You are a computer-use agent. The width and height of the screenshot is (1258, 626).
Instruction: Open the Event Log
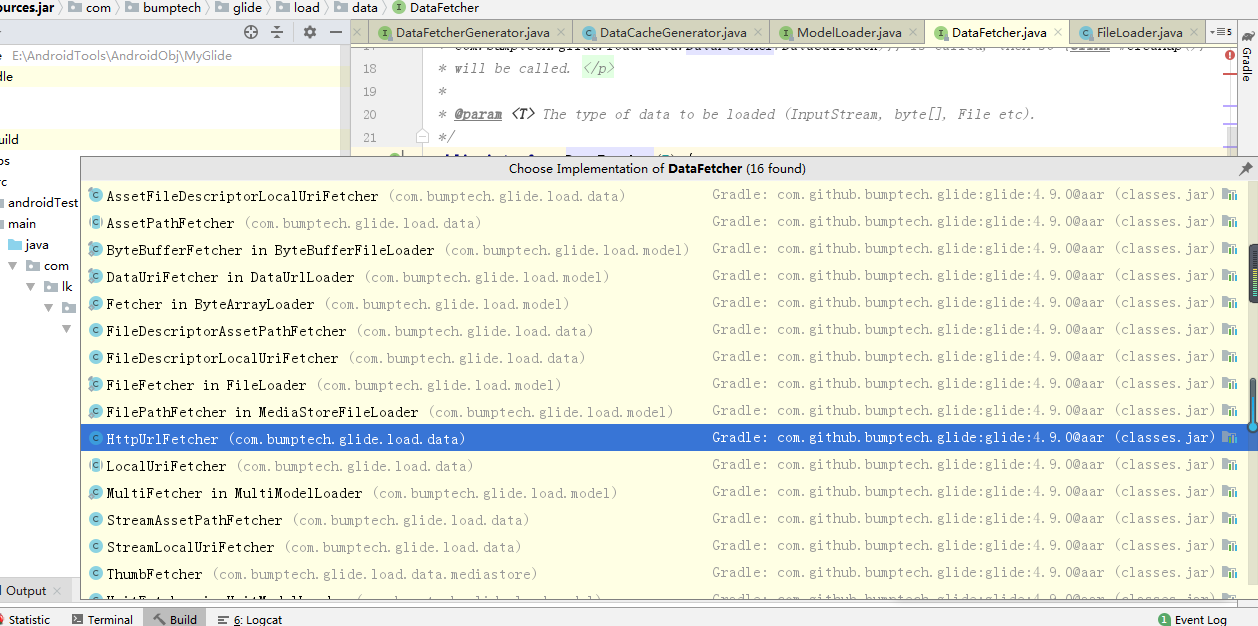1191,620
